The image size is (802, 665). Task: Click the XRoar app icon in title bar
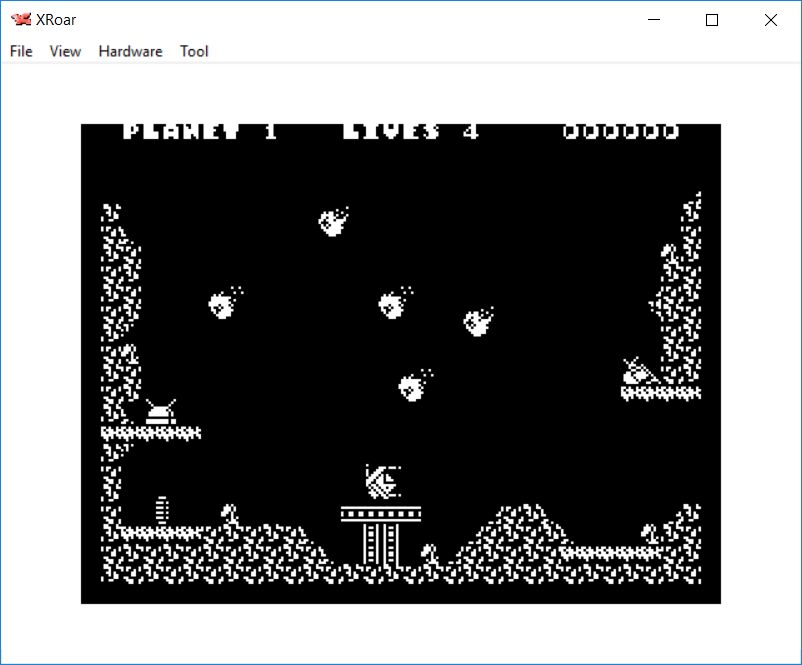pyautogui.click(x=20, y=20)
